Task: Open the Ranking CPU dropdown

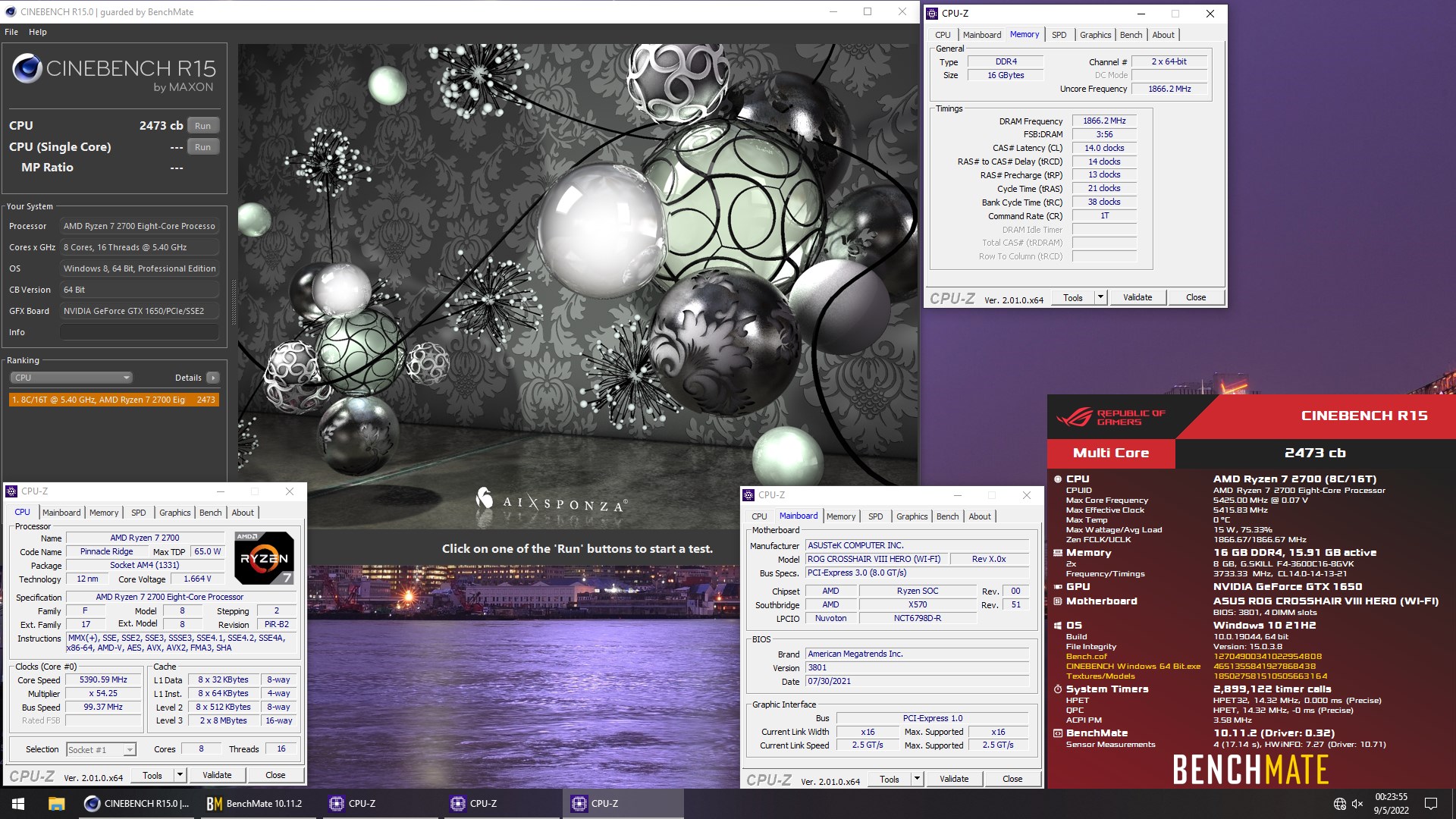Action: tap(71, 378)
